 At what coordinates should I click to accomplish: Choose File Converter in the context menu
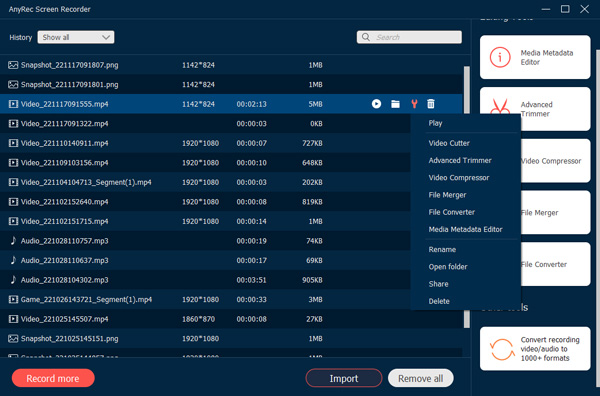[x=452, y=212]
